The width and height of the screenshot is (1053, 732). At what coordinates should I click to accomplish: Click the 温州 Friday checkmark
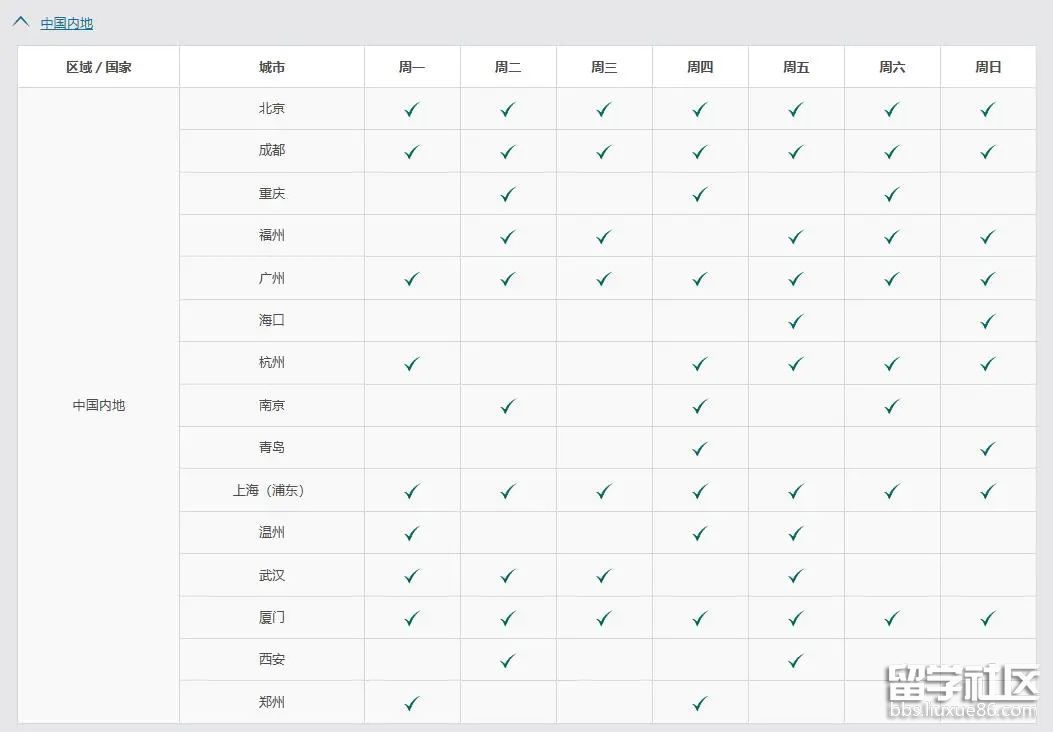pos(796,533)
